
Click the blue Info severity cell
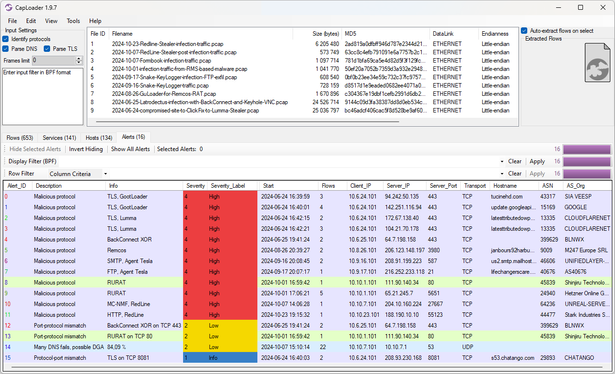pos(220,358)
